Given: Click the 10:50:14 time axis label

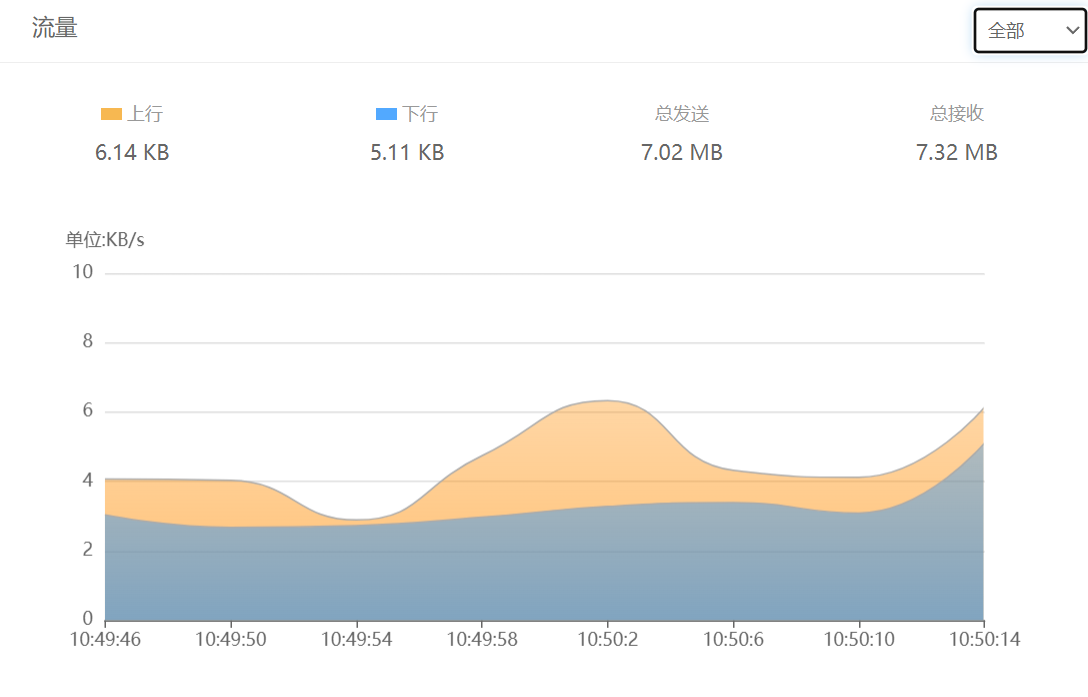Looking at the screenshot, I should (x=985, y=639).
